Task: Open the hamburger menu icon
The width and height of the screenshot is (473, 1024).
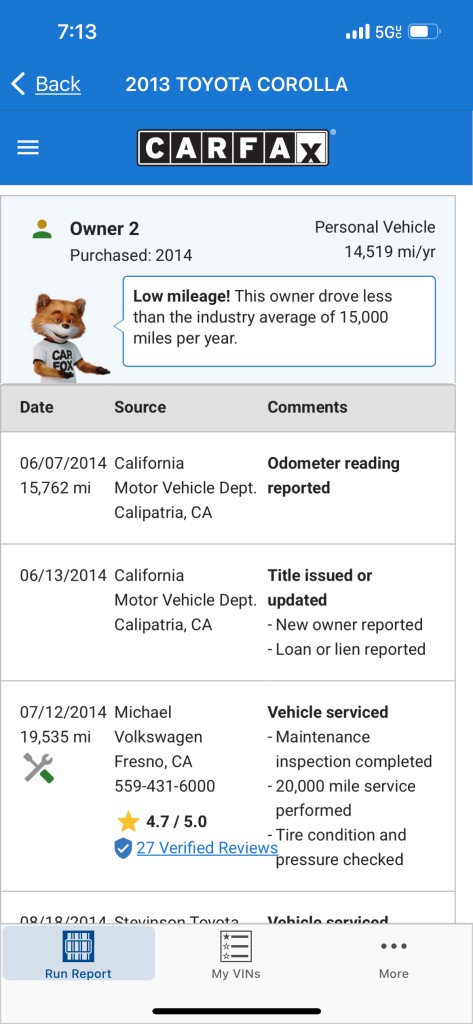Action: [x=28, y=148]
